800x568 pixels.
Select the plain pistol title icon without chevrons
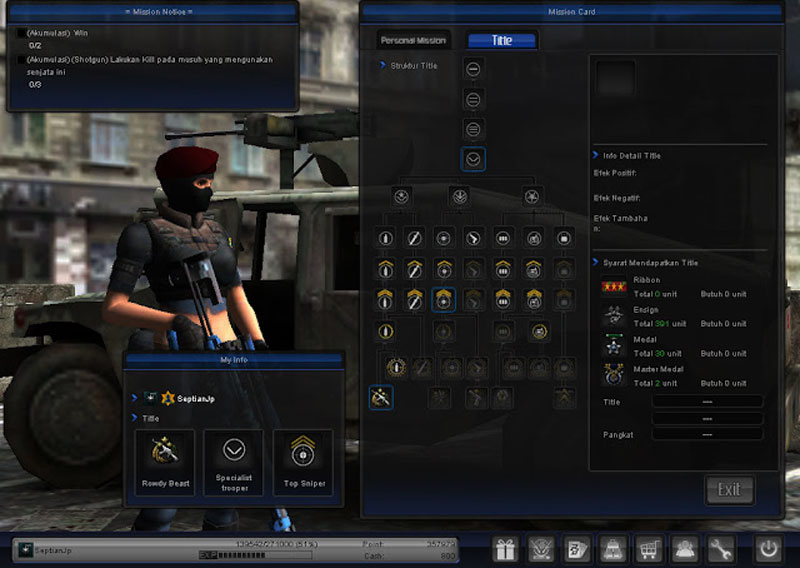(473, 238)
